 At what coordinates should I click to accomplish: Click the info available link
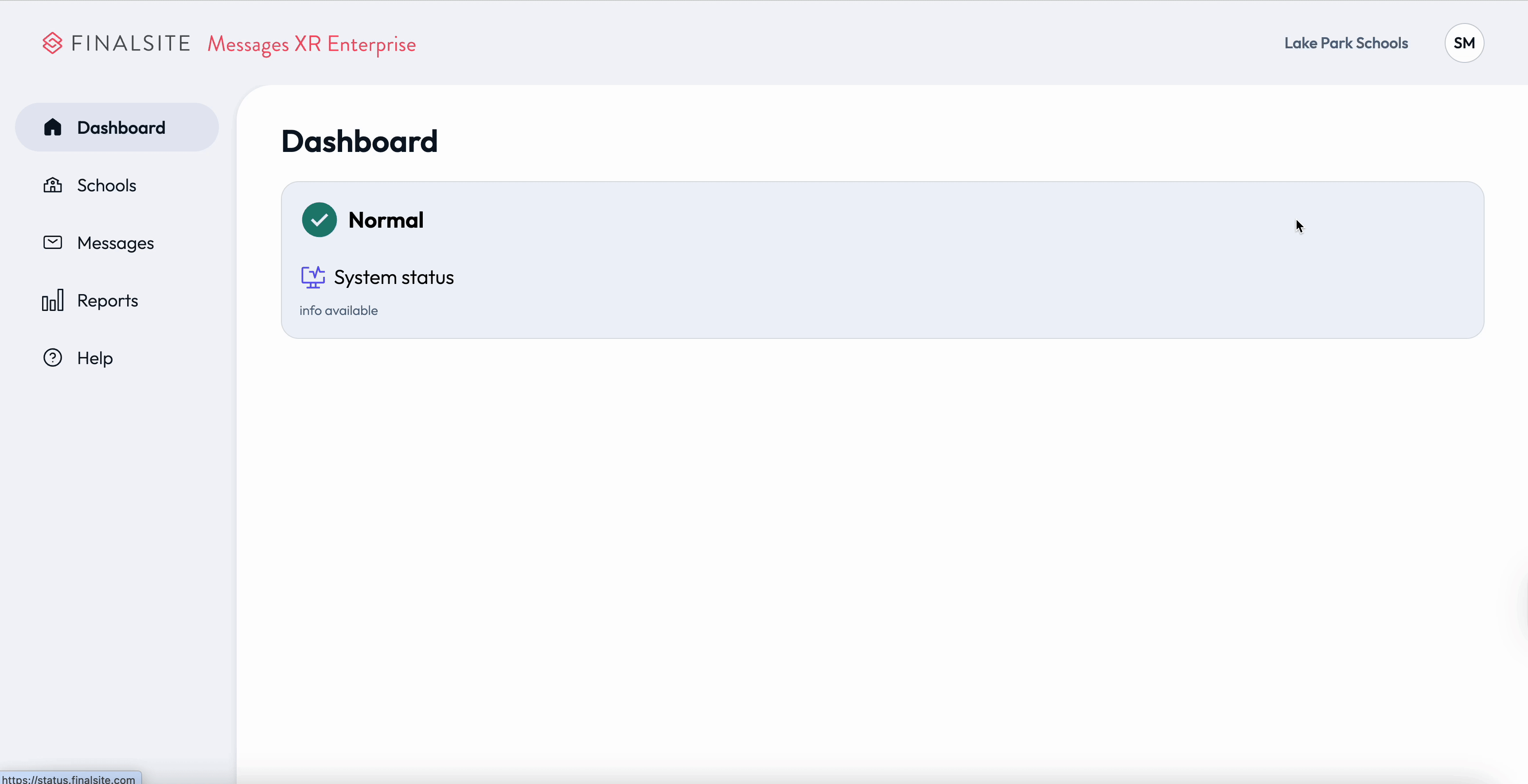pyautogui.click(x=339, y=310)
